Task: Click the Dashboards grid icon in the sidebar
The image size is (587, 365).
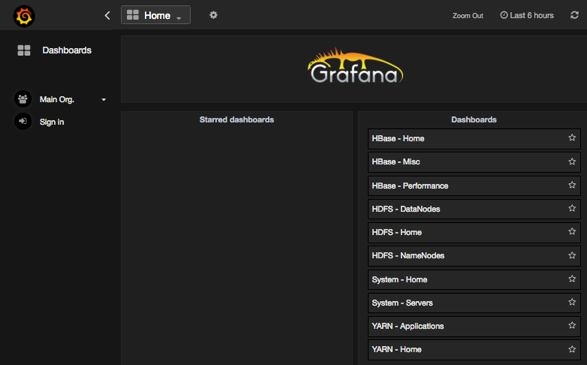Action: pos(24,50)
